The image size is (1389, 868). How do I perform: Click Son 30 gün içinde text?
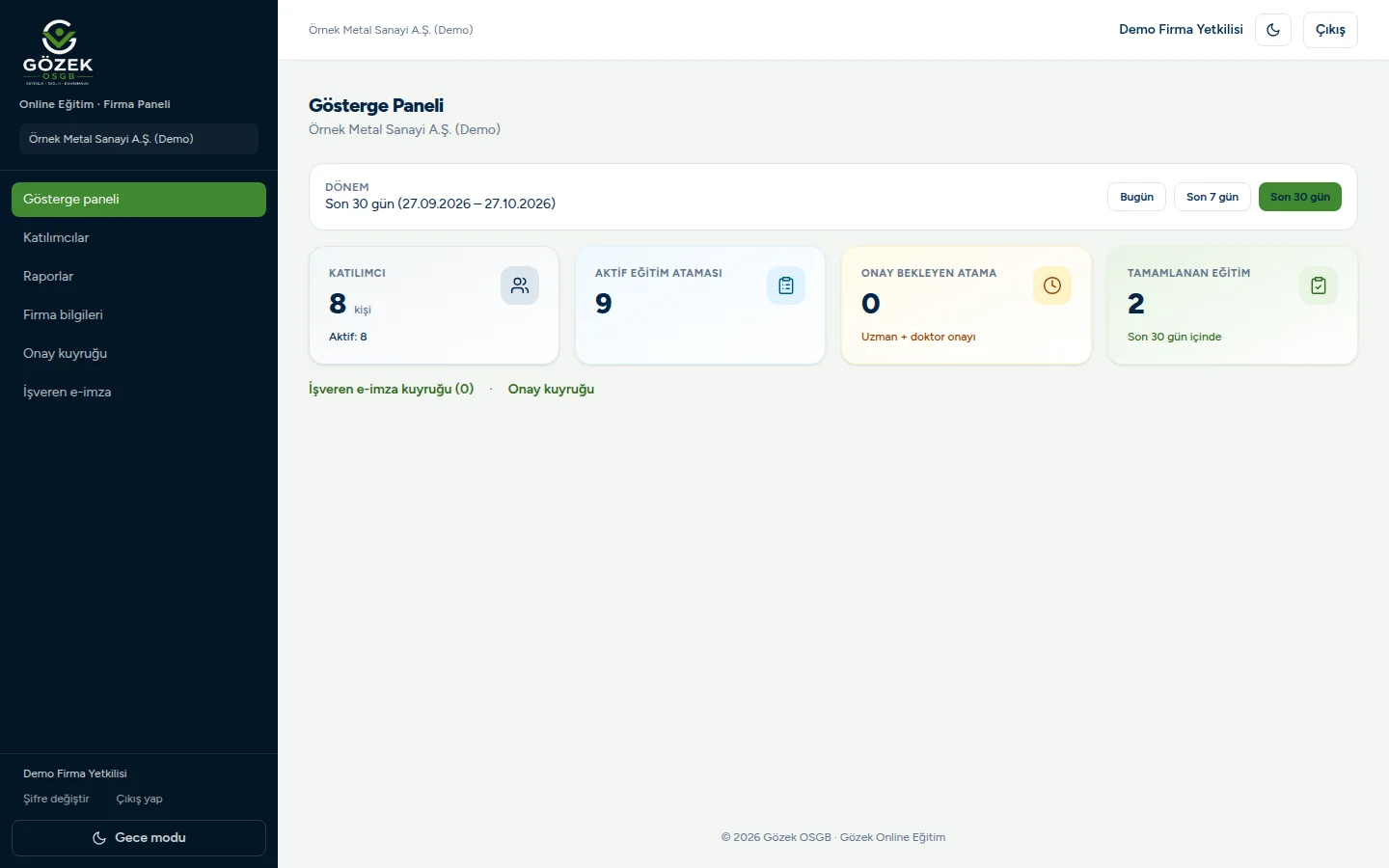[1174, 337]
